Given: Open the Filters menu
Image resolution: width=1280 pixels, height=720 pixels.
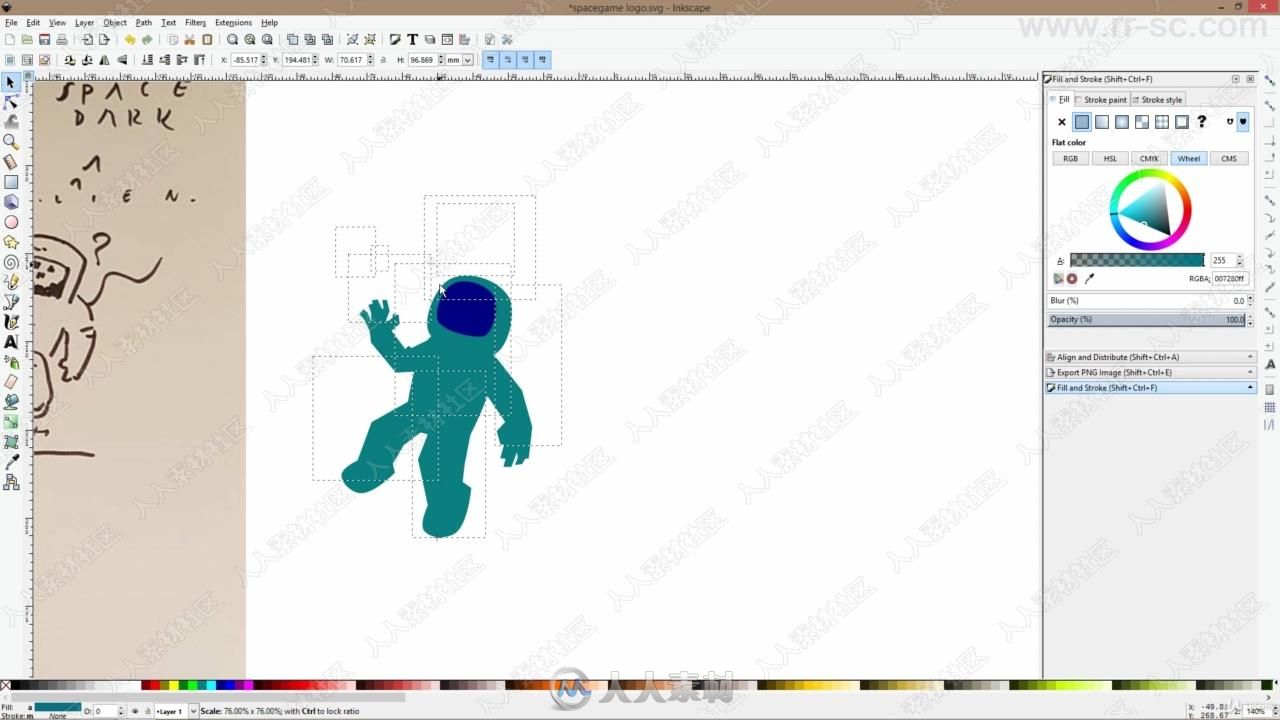Looking at the screenshot, I should pos(195,22).
